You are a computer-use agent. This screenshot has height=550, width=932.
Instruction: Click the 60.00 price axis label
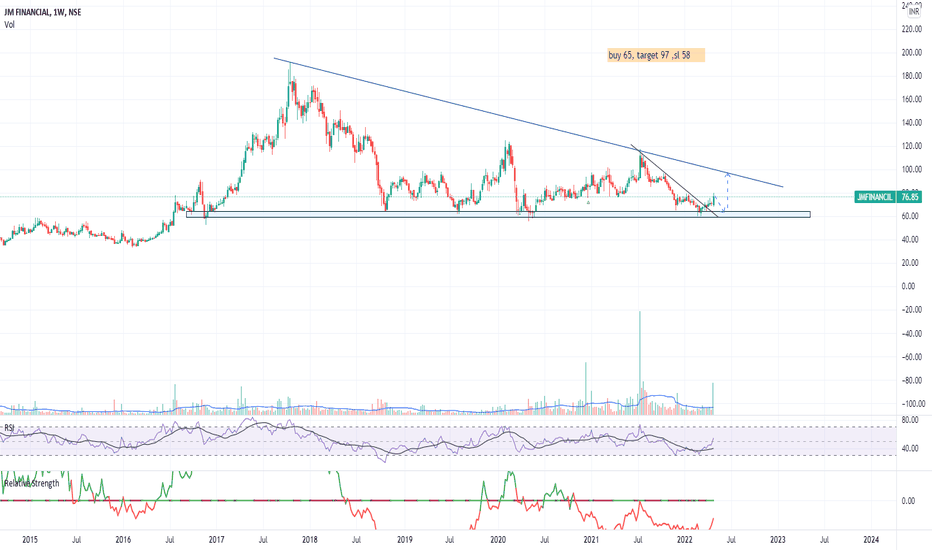point(910,216)
